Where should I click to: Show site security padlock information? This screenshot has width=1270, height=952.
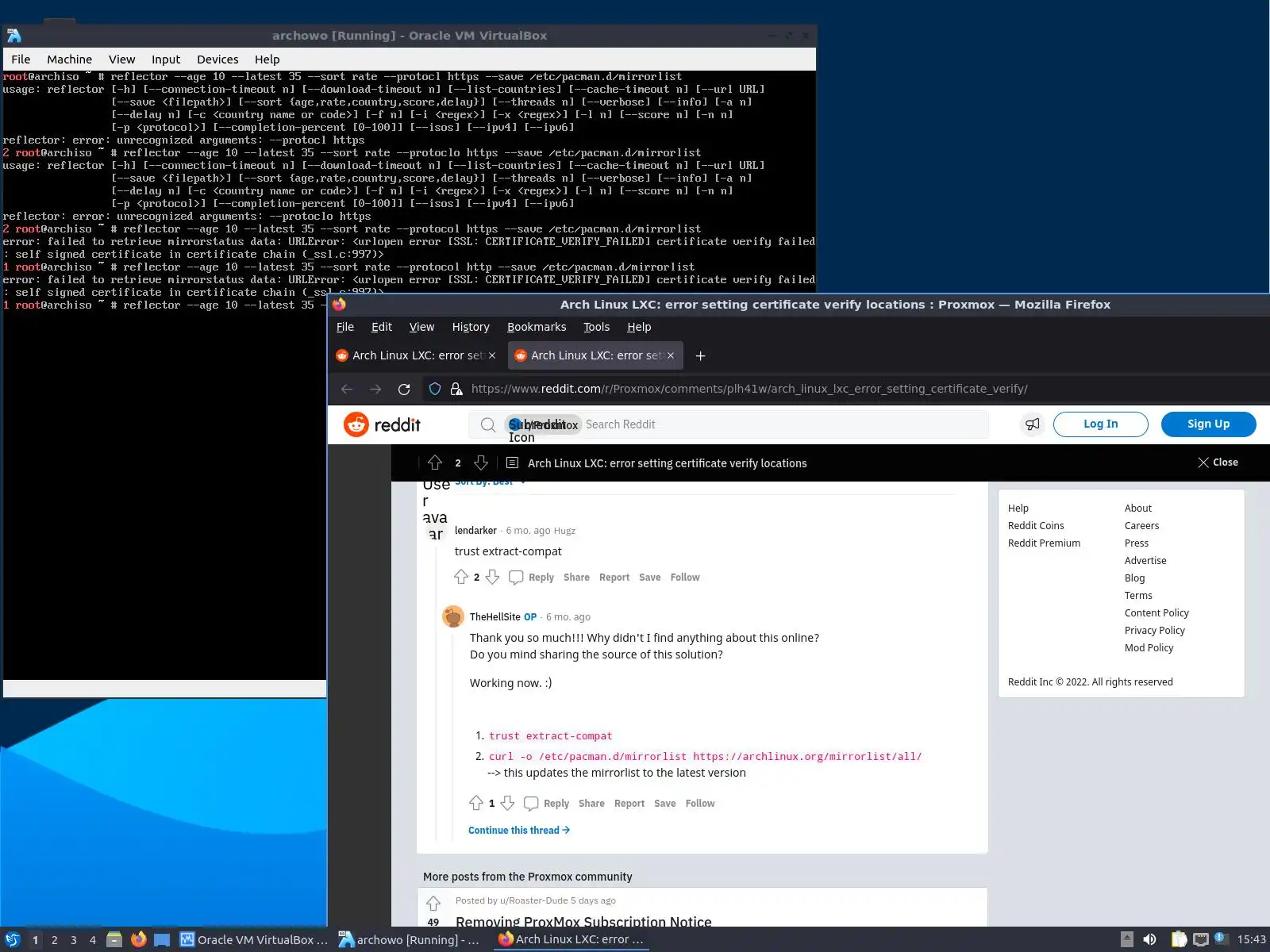click(456, 389)
